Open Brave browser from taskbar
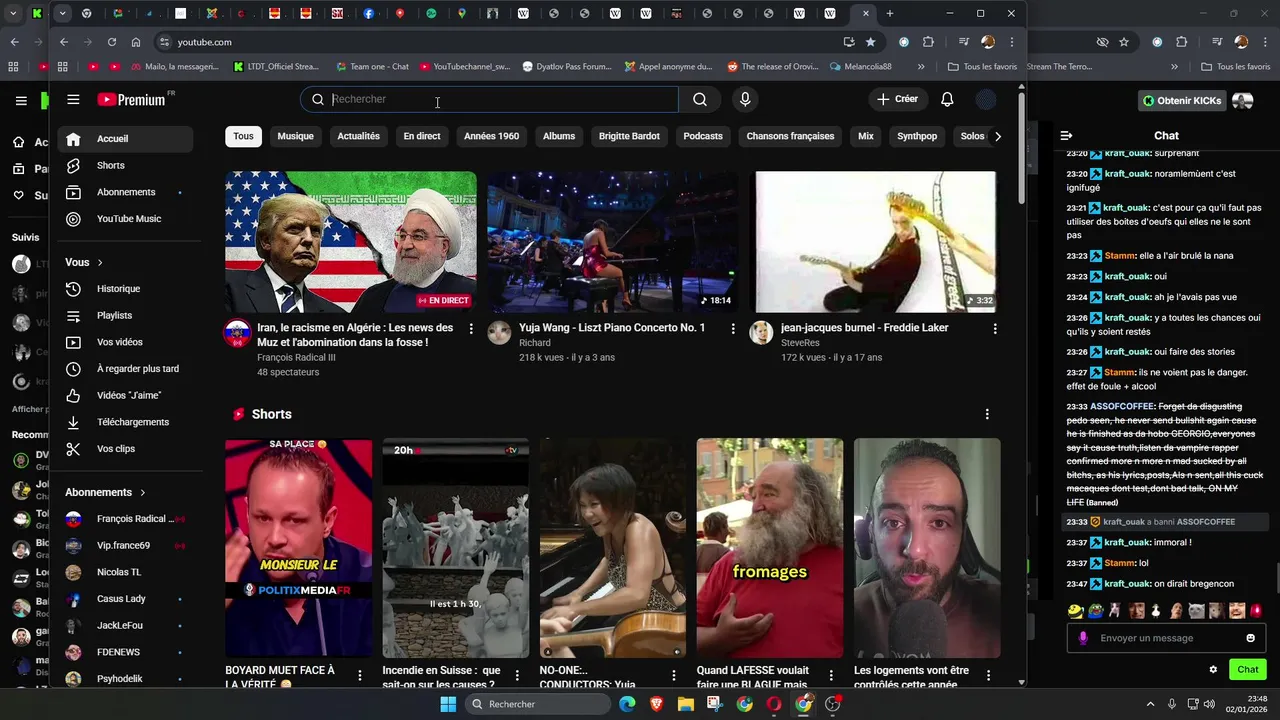 656,704
